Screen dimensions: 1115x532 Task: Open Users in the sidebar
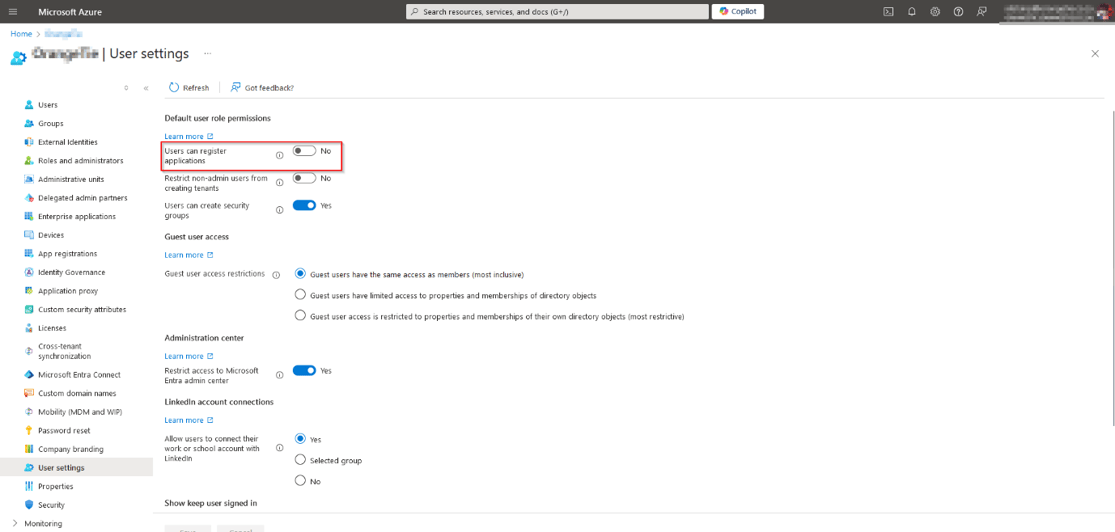click(x=48, y=105)
